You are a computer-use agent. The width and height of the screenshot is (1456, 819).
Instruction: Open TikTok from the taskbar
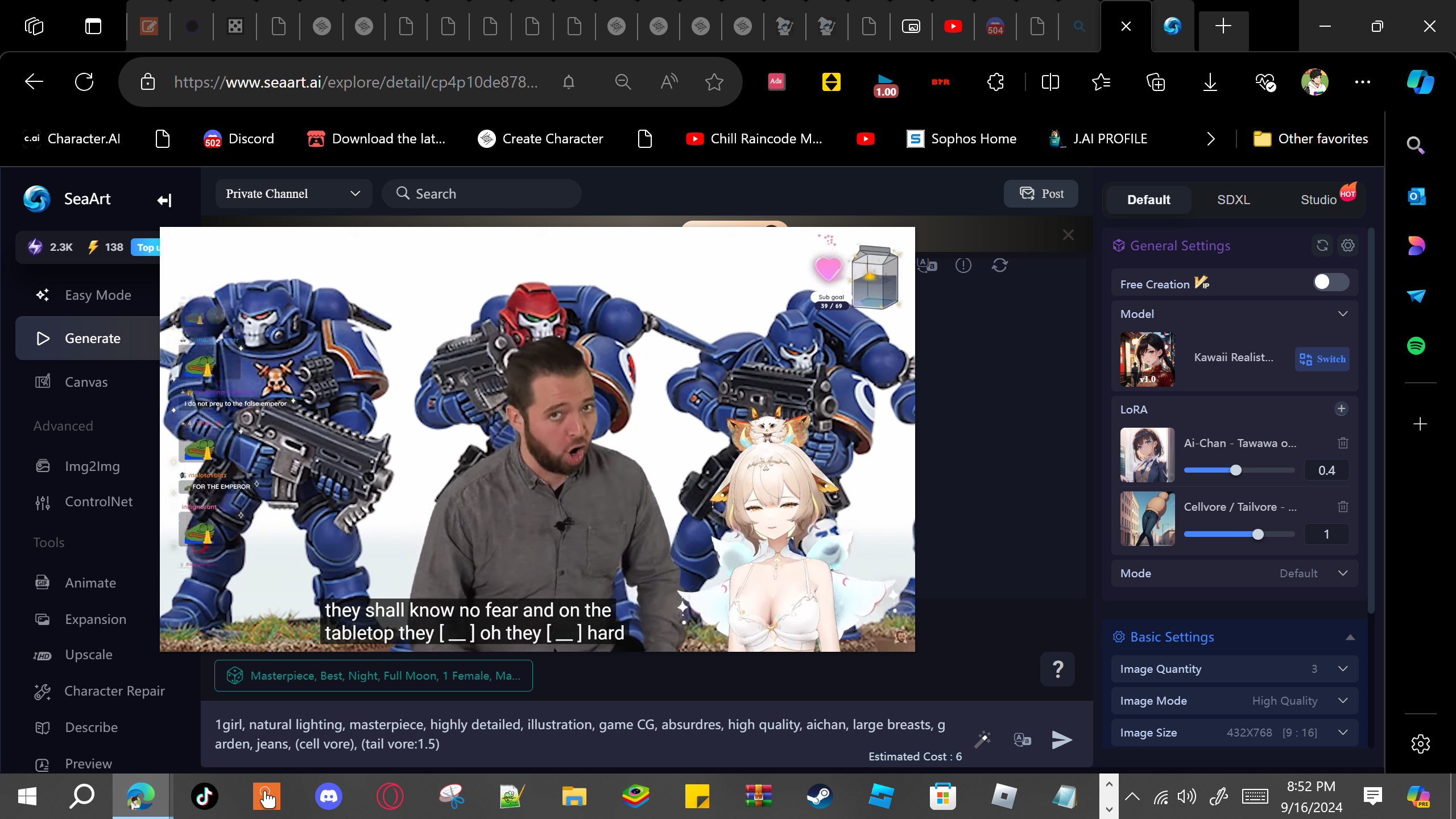(x=205, y=796)
